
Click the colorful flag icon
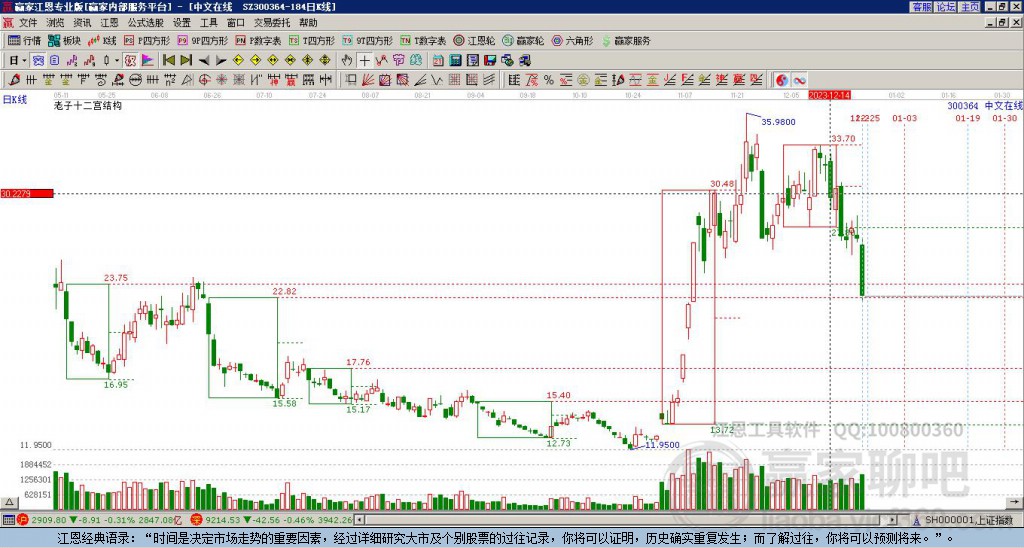[x=148, y=61]
